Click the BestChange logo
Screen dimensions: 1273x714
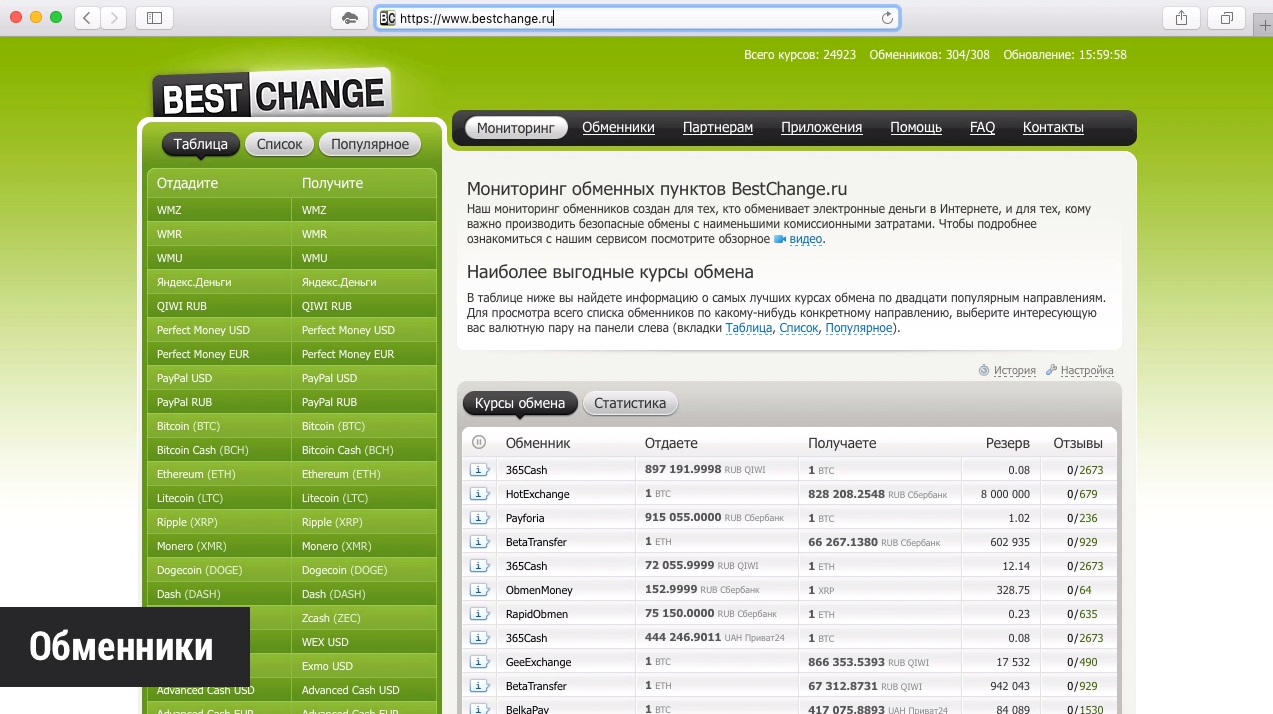[x=271, y=95]
